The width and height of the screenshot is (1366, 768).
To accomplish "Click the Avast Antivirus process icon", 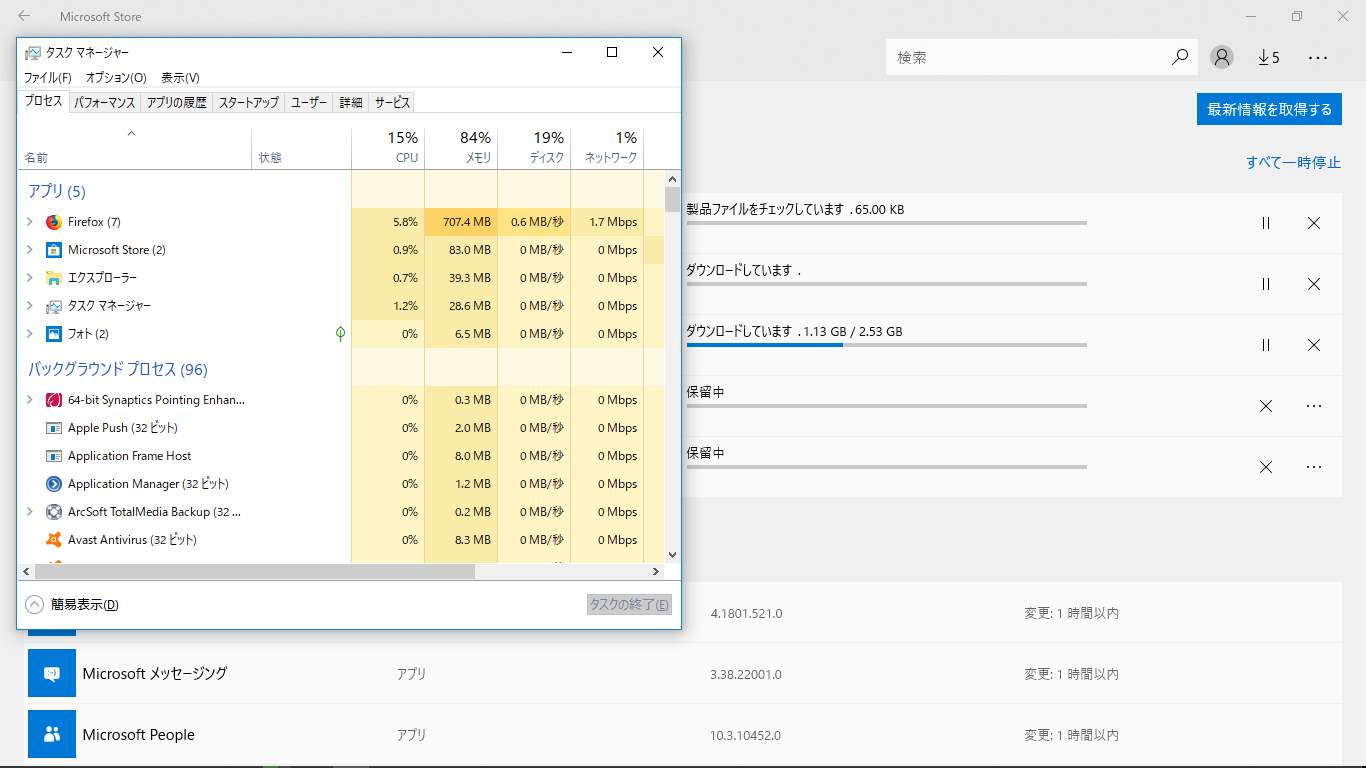I will (54, 540).
